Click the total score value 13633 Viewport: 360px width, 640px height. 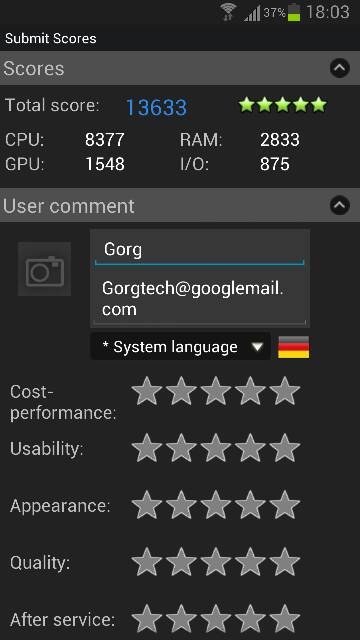(x=156, y=107)
